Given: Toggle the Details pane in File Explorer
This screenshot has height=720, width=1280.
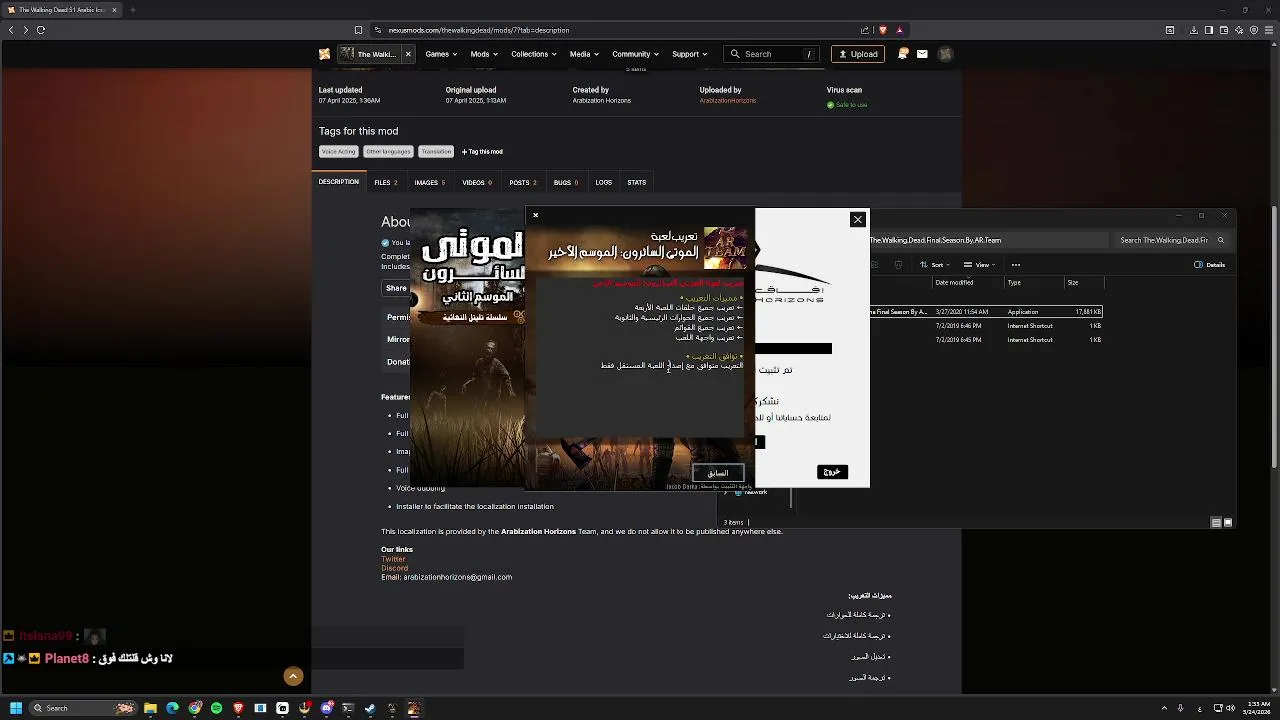Looking at the screenshot, I should pos(1210,265).
